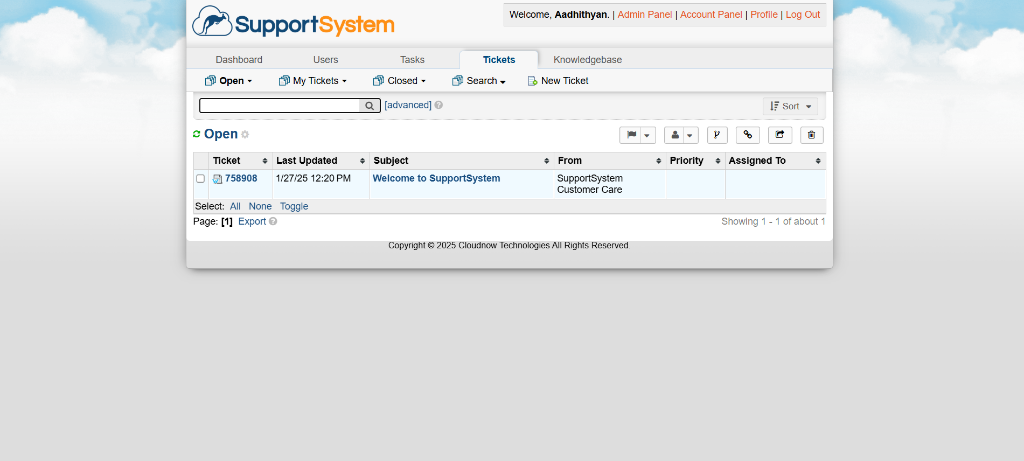Click the SupportSystem kangaroo logo

[293, 22]
